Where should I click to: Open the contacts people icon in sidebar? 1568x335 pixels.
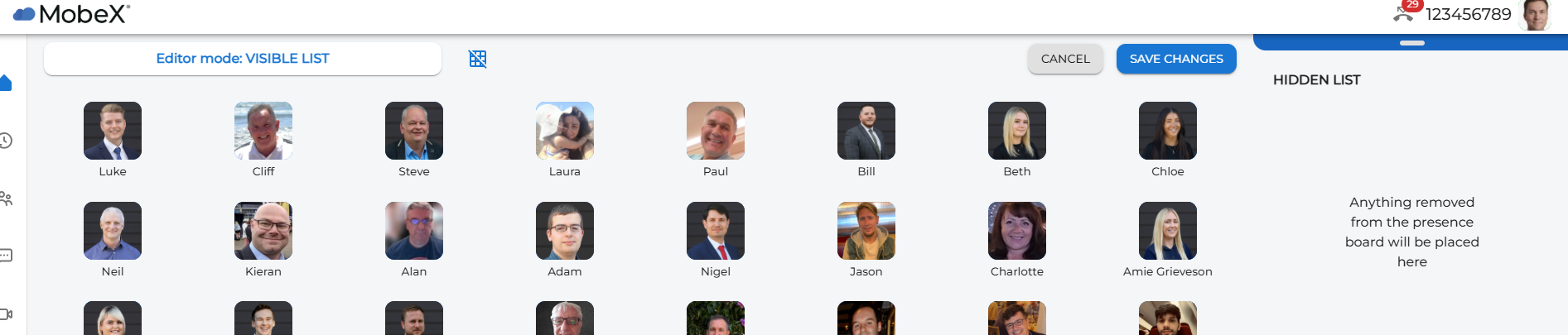point(5,199)
